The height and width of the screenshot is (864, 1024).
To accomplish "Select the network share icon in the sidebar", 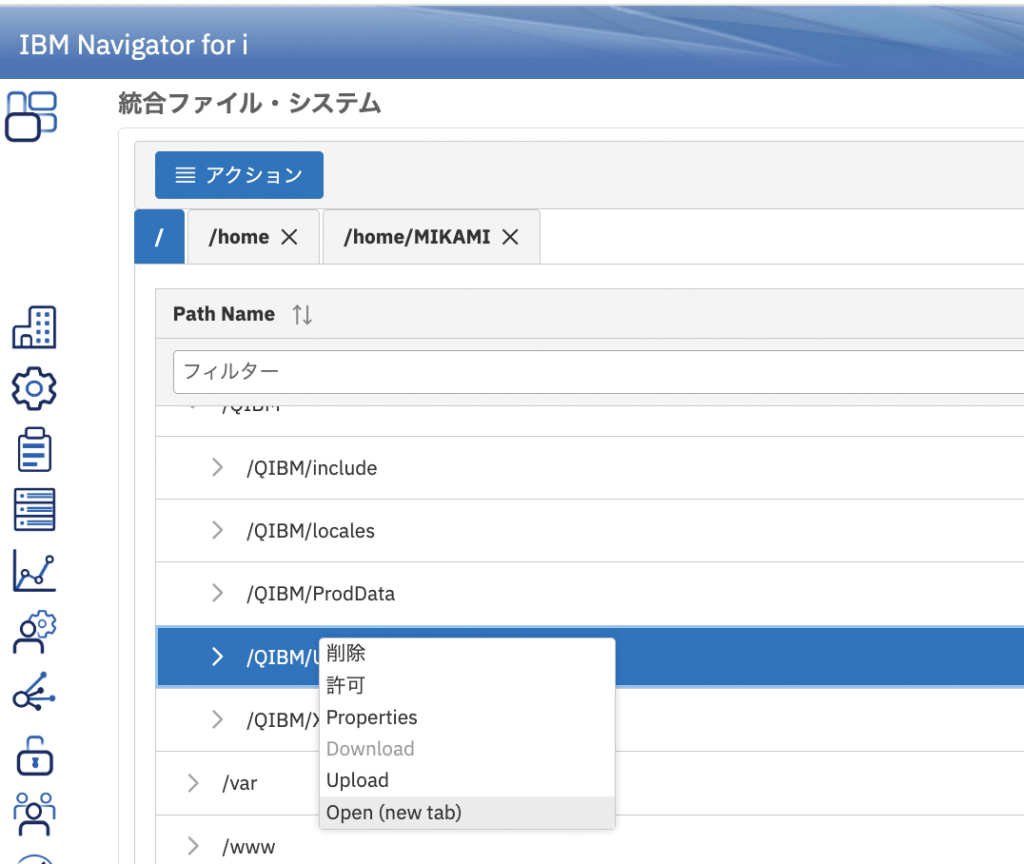I will pyautogui.click(x=33, y=693).
